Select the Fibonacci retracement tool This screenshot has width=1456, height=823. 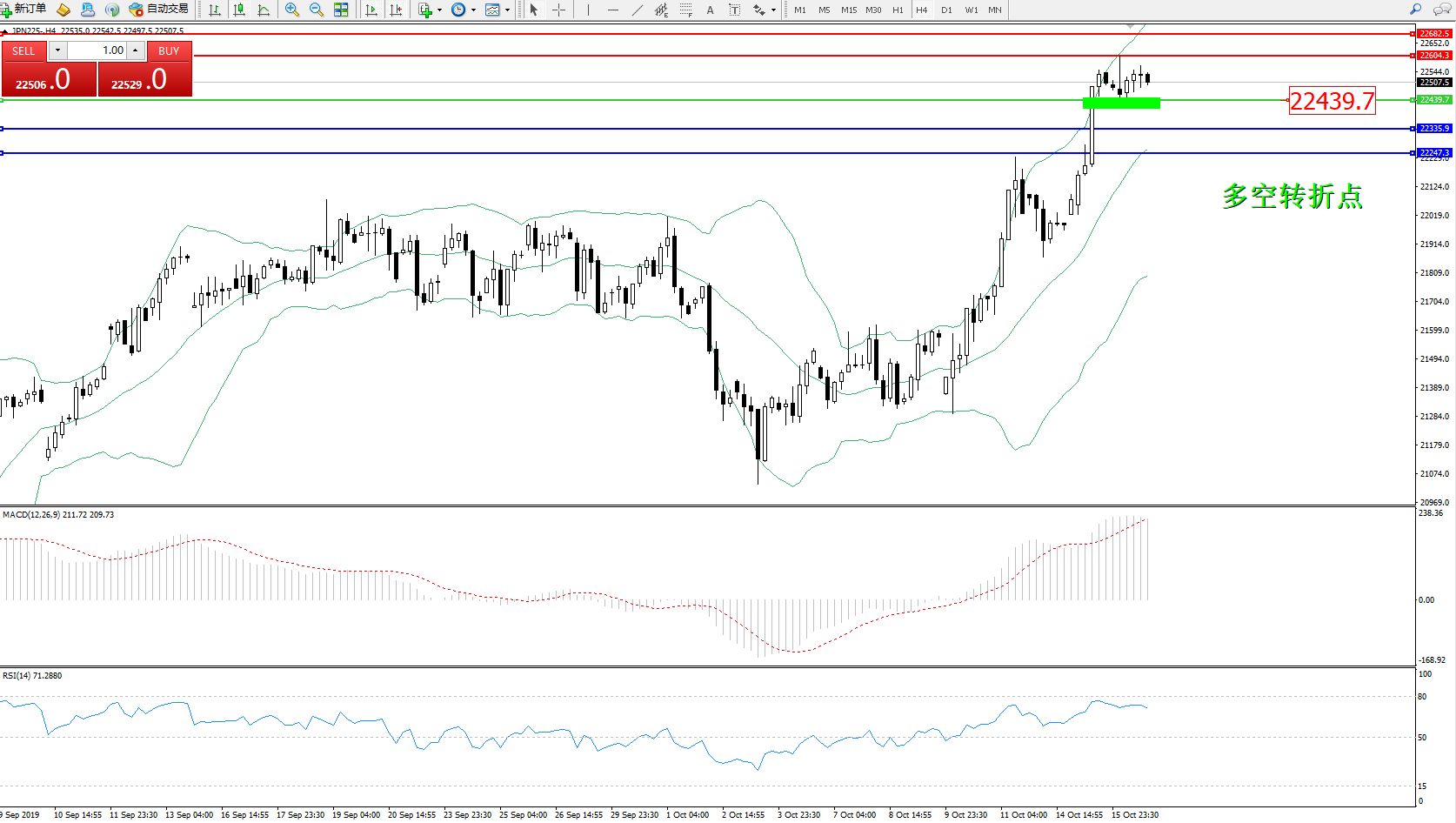click(686, 10)
